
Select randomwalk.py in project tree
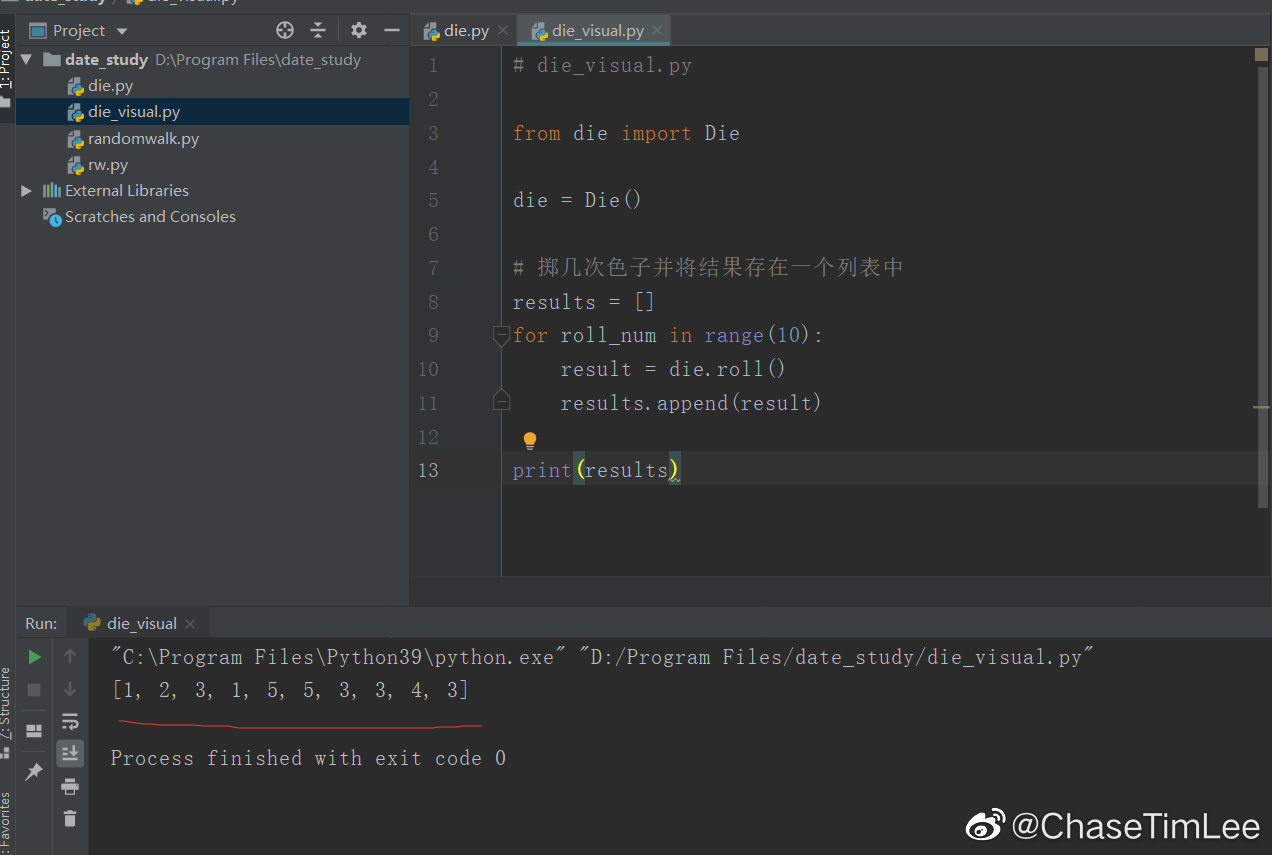(x=143, y=139)
